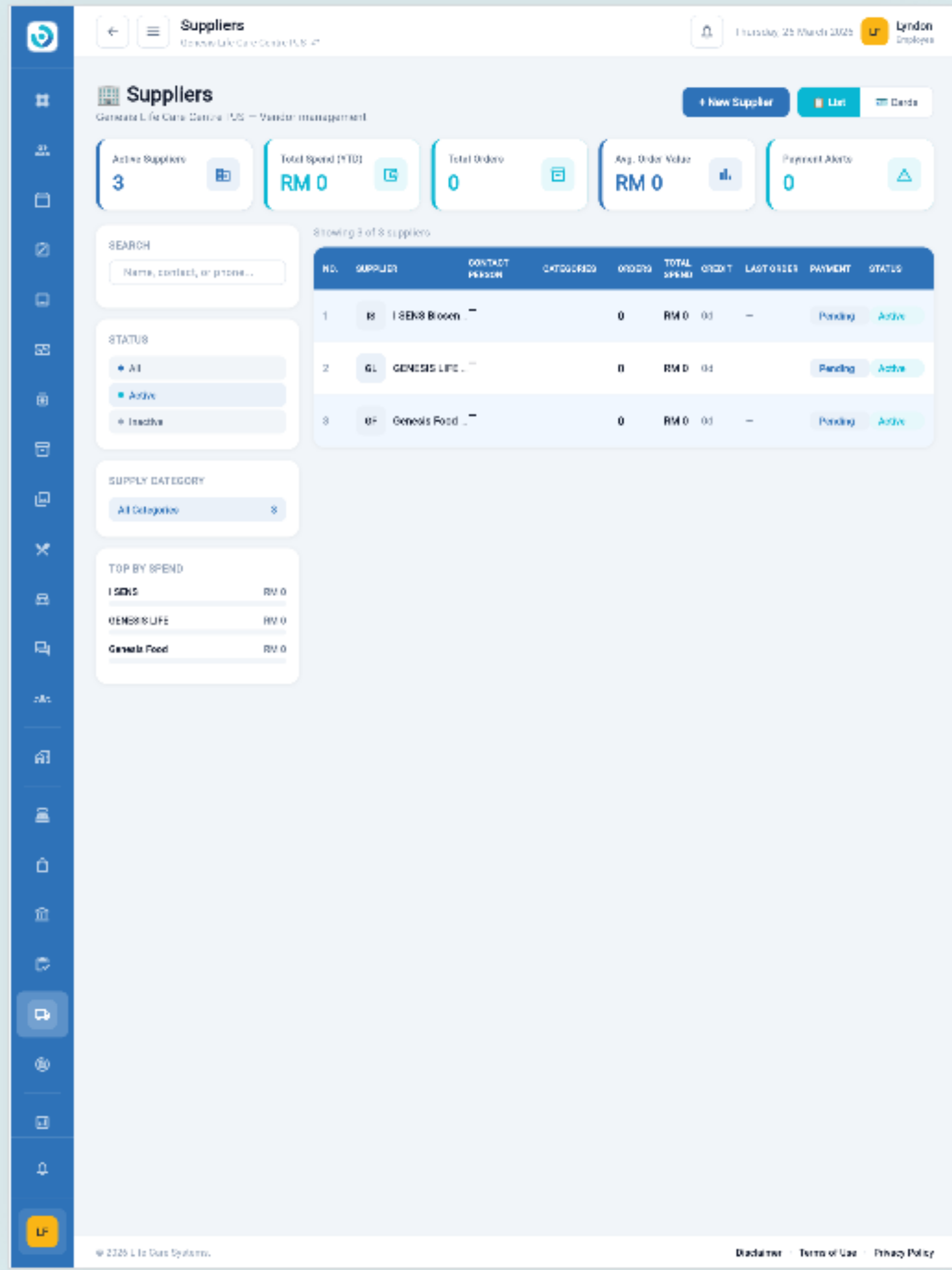Sort by Supplier column header
Viewport: 952px width, 1270px height.
[x=376, y=269]
